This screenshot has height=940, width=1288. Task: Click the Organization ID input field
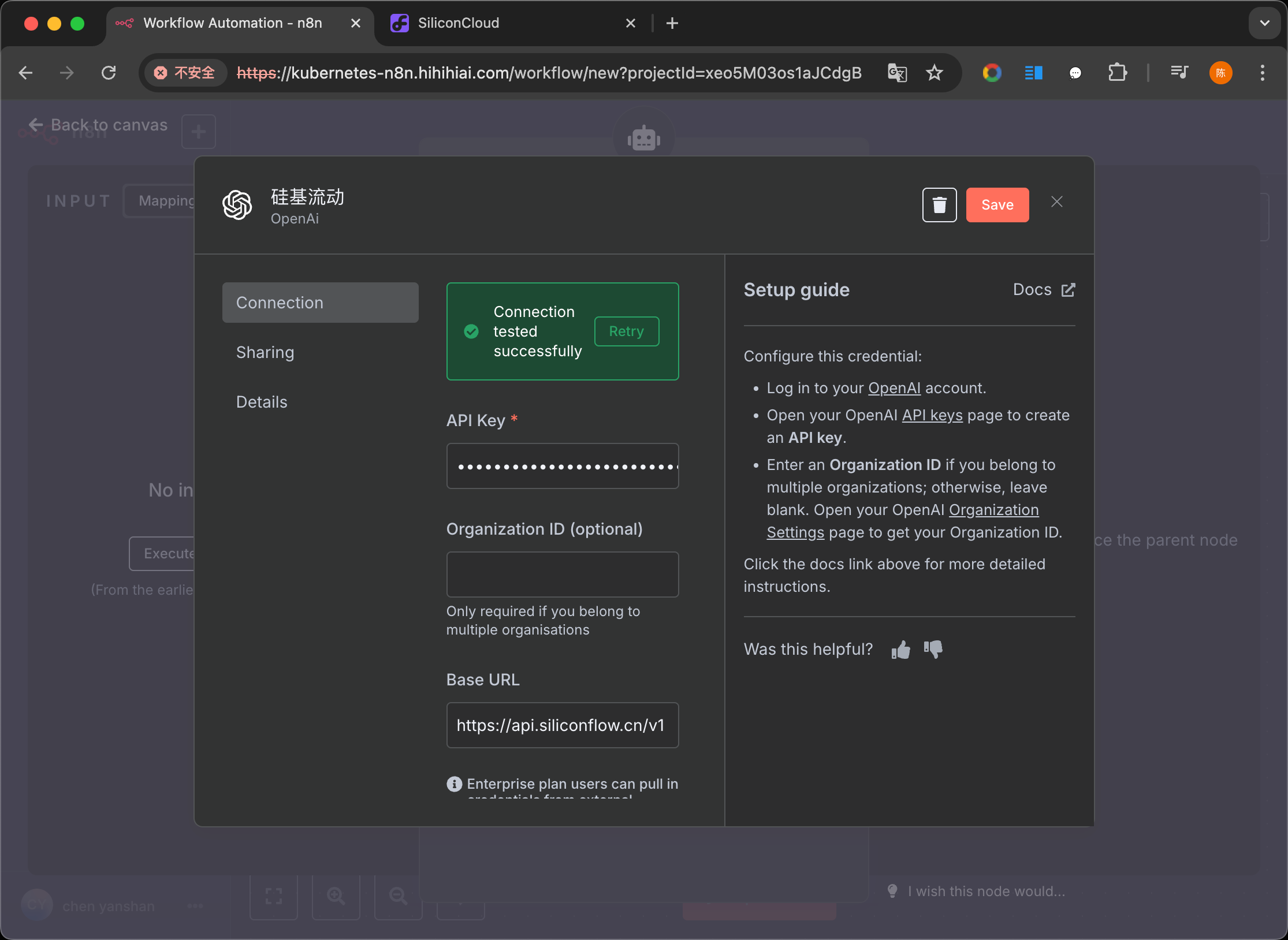click(x=563, y=575)
